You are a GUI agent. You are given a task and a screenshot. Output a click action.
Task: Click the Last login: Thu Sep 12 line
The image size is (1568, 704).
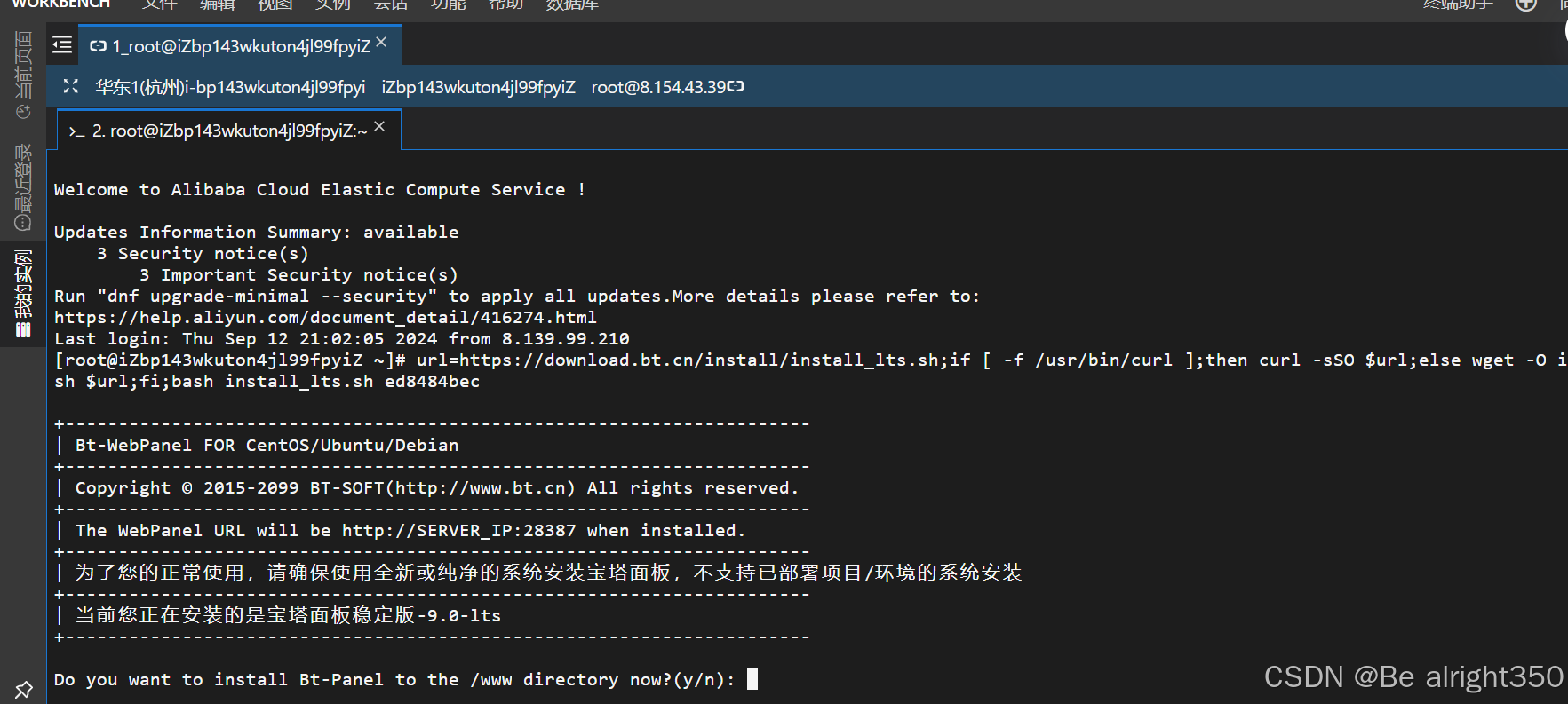pyautogui.click(x=342, y=338)
